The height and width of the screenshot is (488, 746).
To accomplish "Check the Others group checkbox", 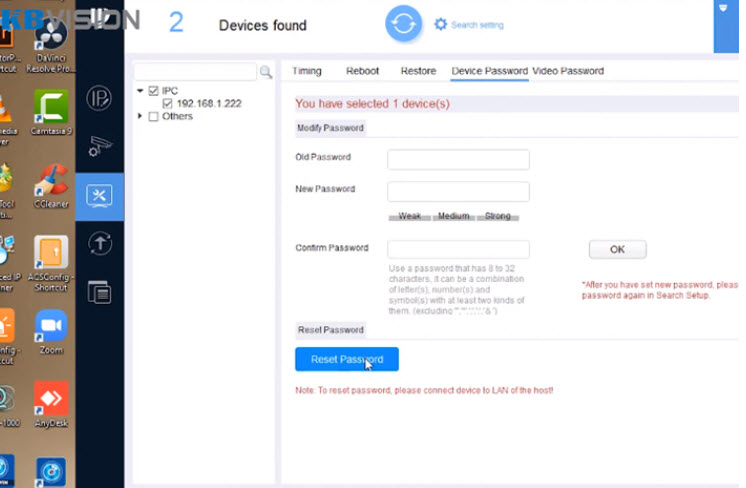I will pyautogui.click(x=153, y=117).
